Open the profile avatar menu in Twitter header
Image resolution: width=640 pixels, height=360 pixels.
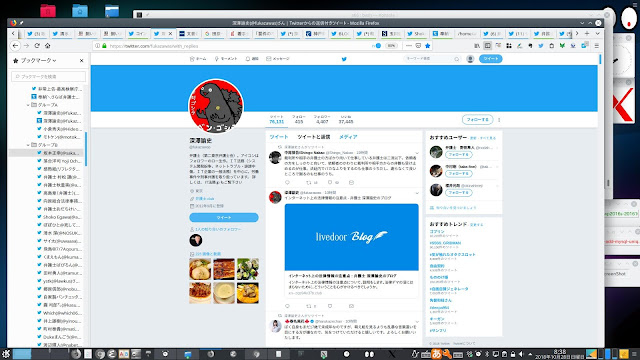pos(470,59)
